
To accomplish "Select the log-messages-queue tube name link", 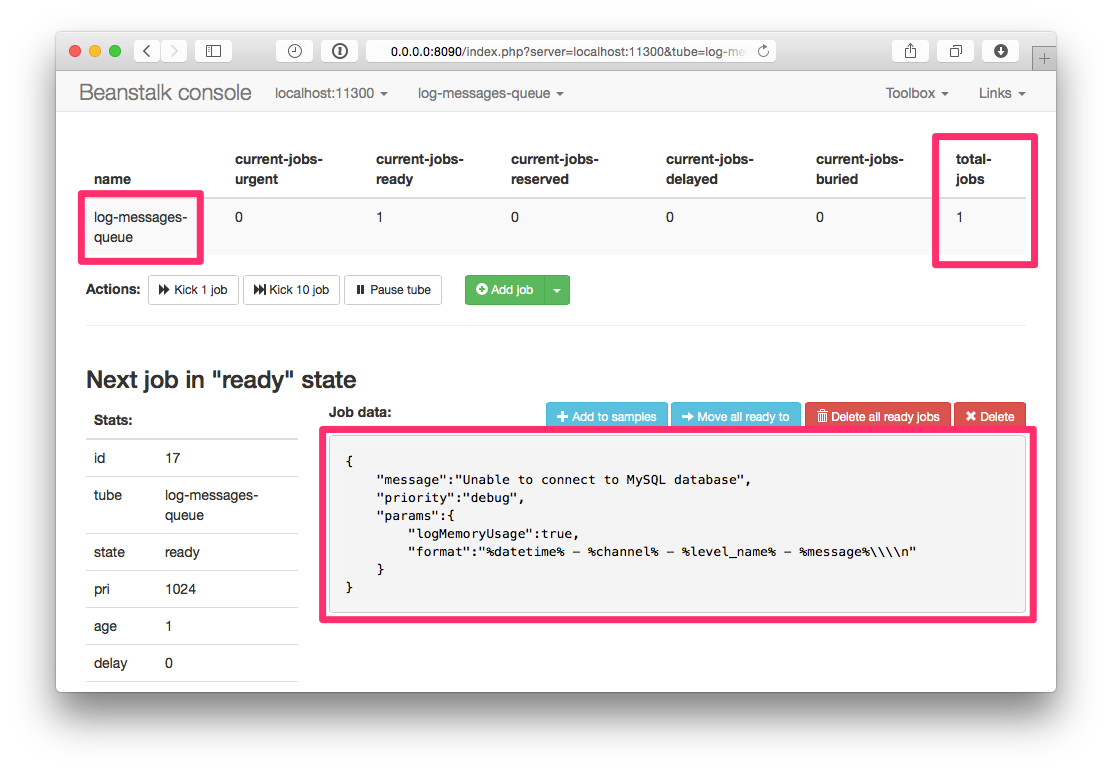I will [x=139, y=227].
